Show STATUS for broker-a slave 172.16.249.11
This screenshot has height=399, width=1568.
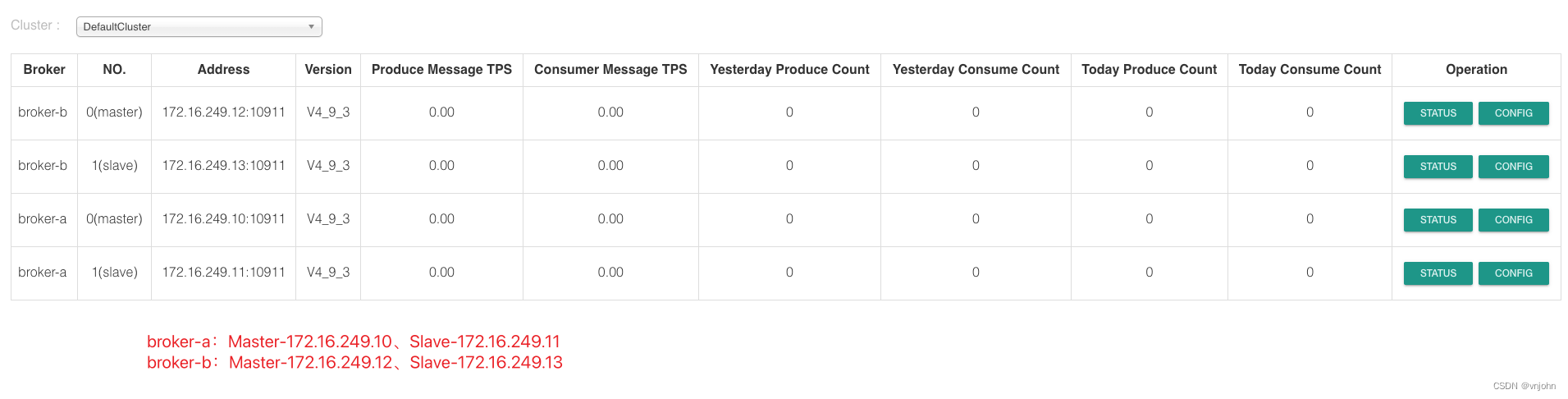[1438, 273]
